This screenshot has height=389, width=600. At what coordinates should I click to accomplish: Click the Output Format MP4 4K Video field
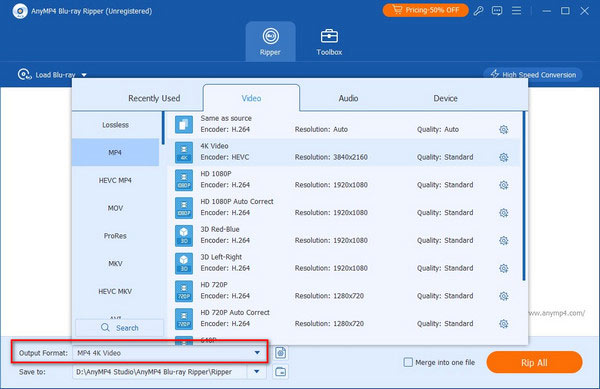[x=170, y=353]
